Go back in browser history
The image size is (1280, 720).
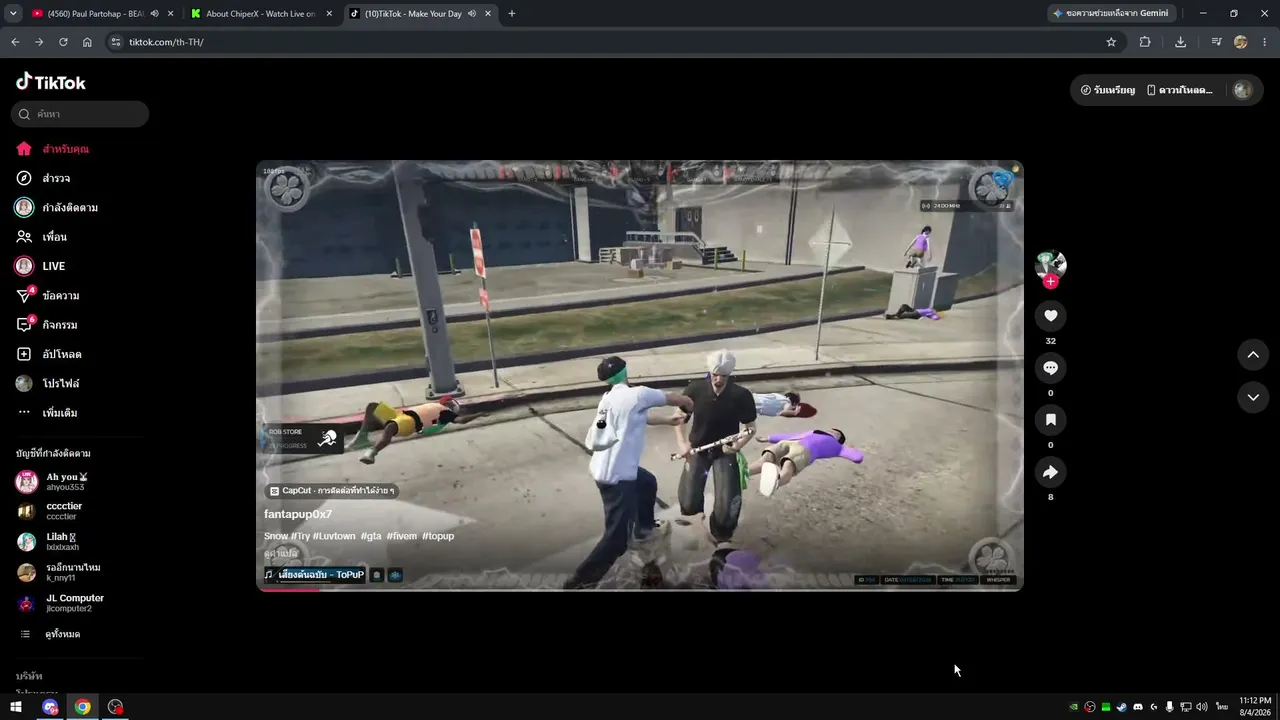click(15, 42)
